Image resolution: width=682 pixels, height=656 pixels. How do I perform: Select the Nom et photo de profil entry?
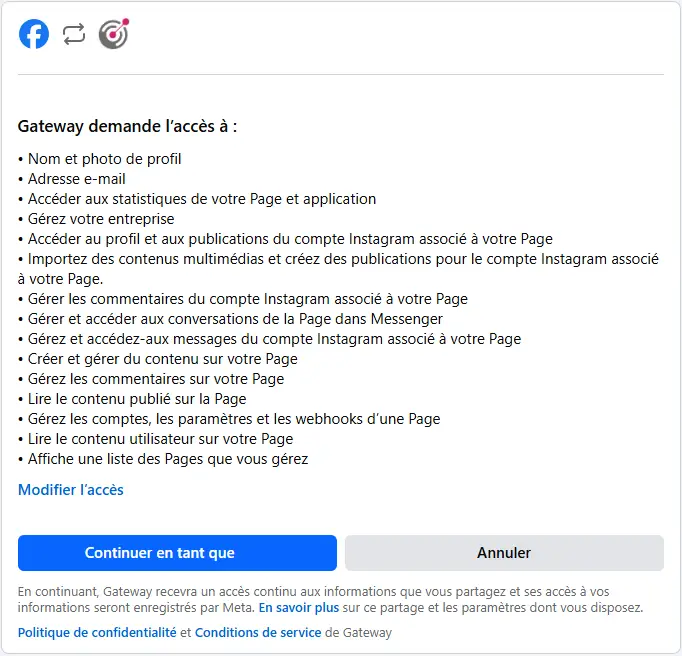[x=104, y=159]
